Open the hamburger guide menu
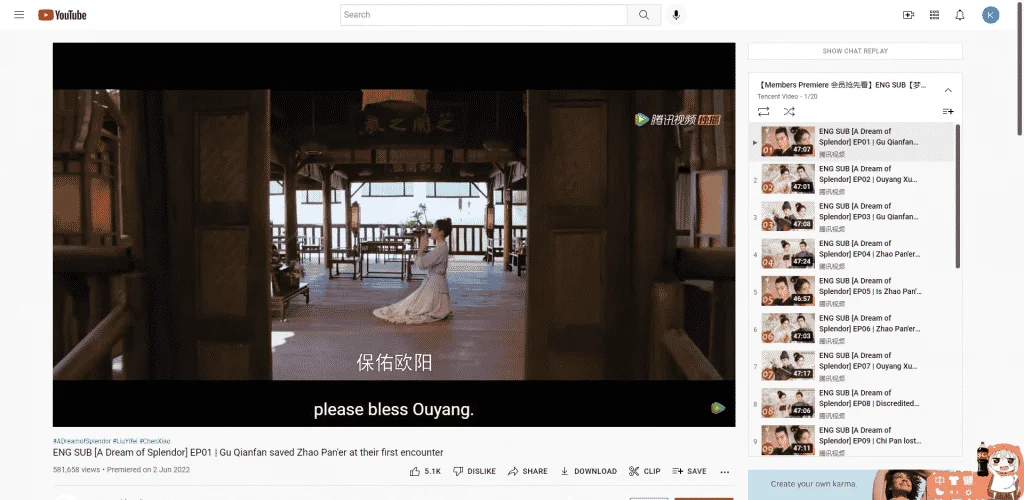The width and height of the screenshot is (1024, 500). (19, 14)
